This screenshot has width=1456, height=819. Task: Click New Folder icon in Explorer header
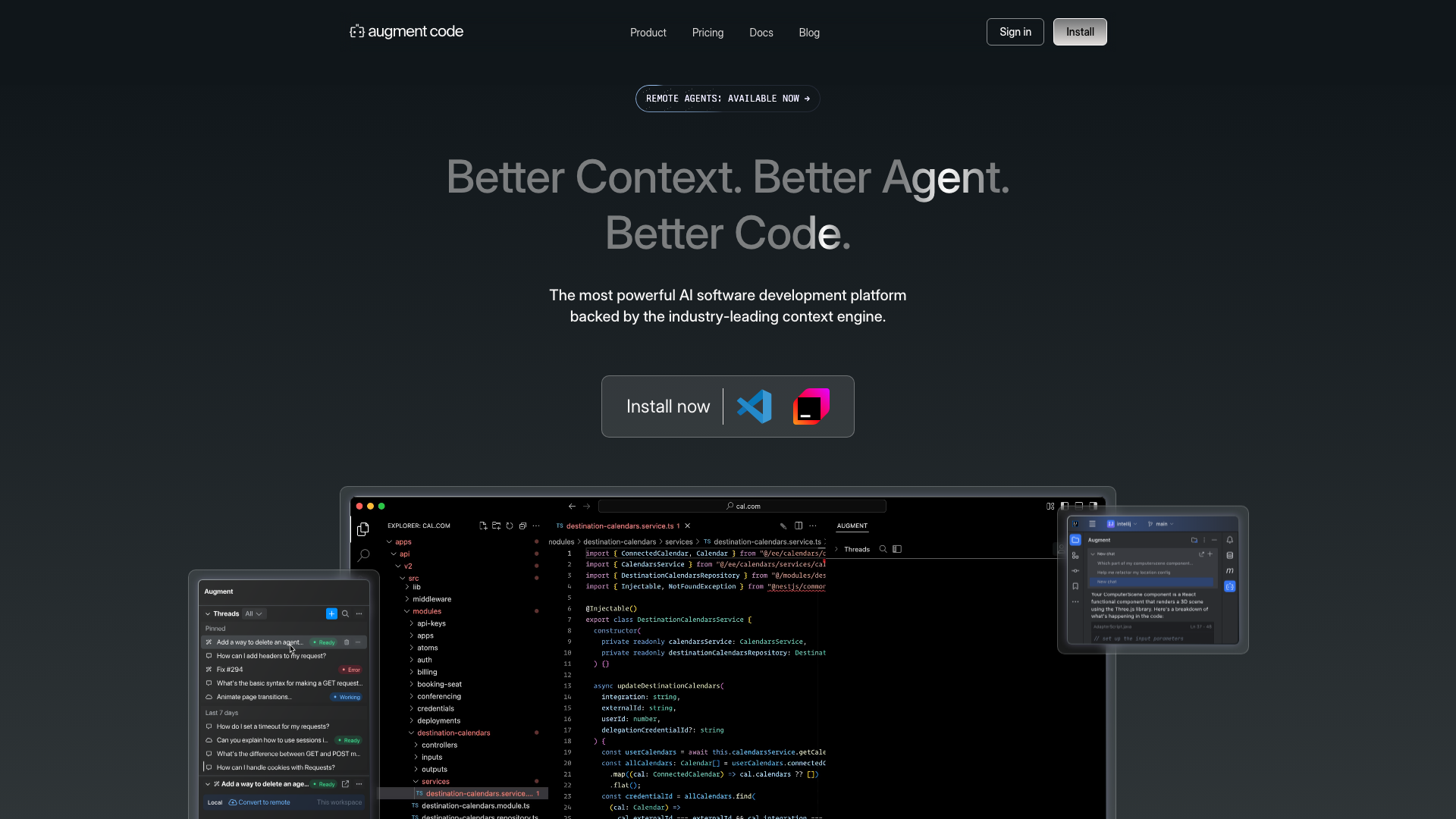496,526
